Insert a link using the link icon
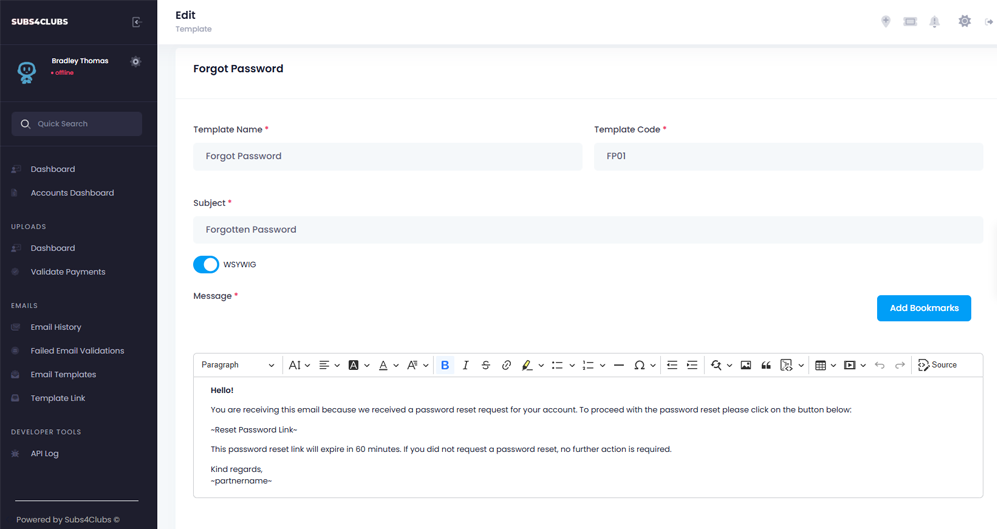 coord(506,366)
